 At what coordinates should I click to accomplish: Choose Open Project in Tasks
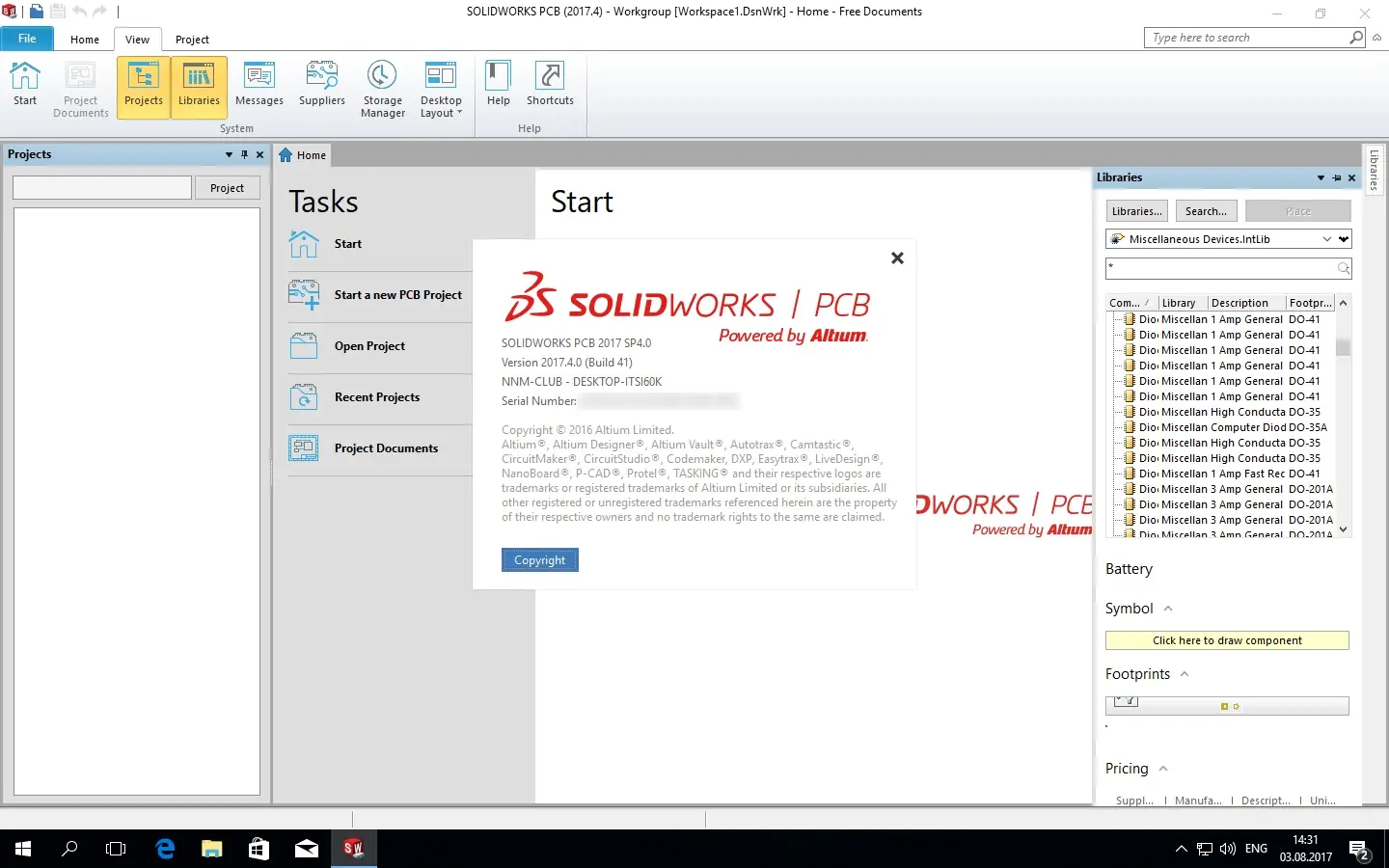(x=369, y=346)
